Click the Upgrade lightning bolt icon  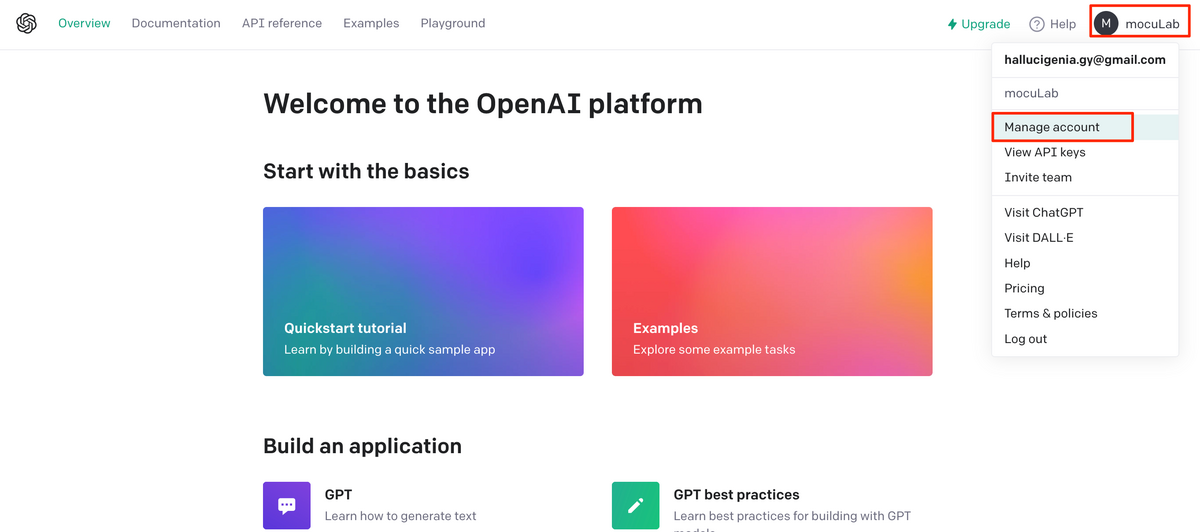pos(952,24)
